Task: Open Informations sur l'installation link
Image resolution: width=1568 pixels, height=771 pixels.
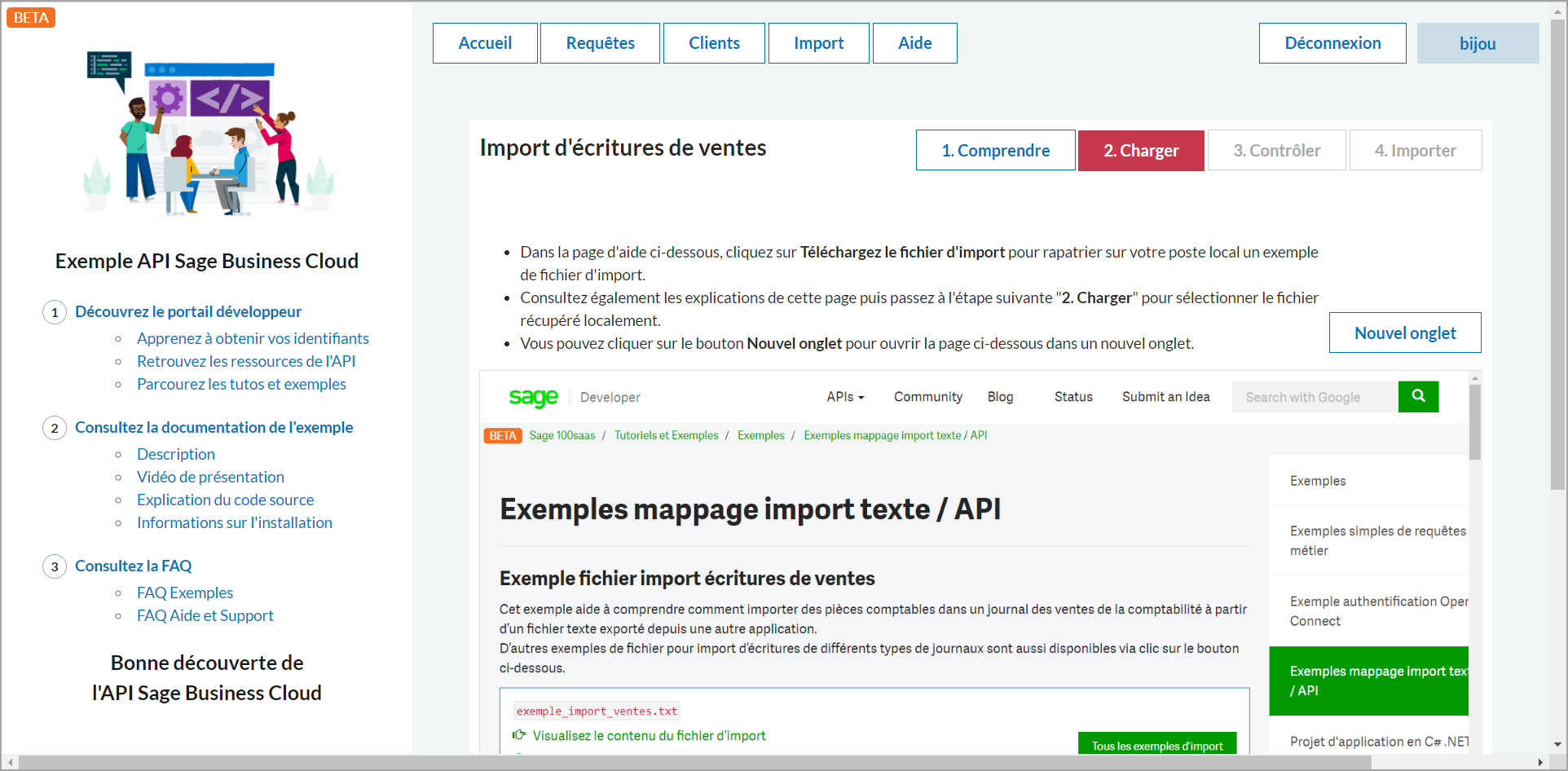Action: tap(235, 522)
